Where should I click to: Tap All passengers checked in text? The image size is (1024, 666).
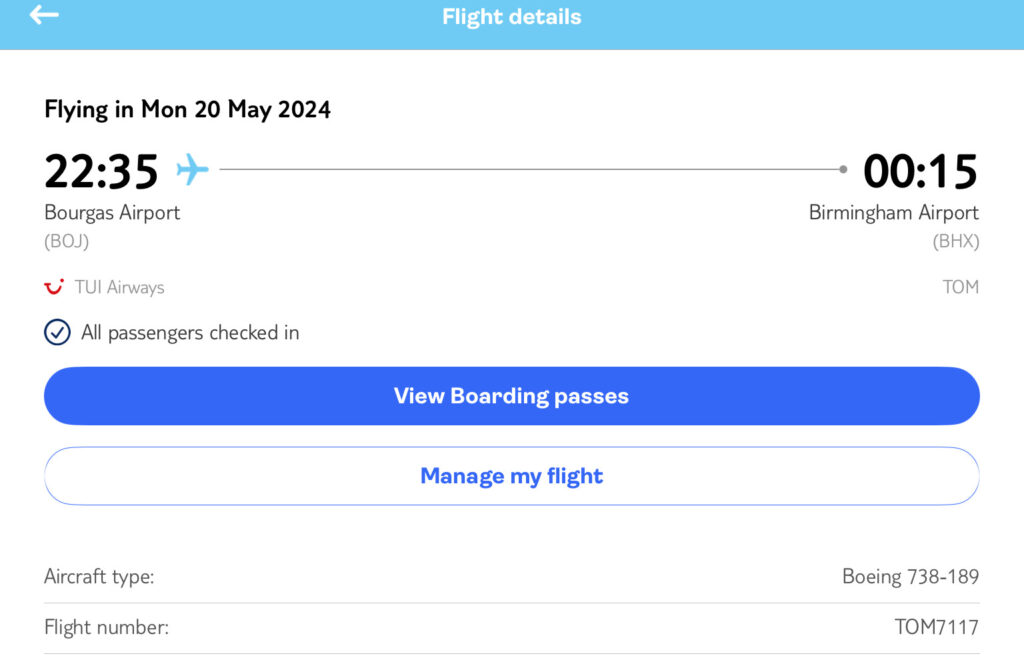pyautogui.click(x=190, y=333)
